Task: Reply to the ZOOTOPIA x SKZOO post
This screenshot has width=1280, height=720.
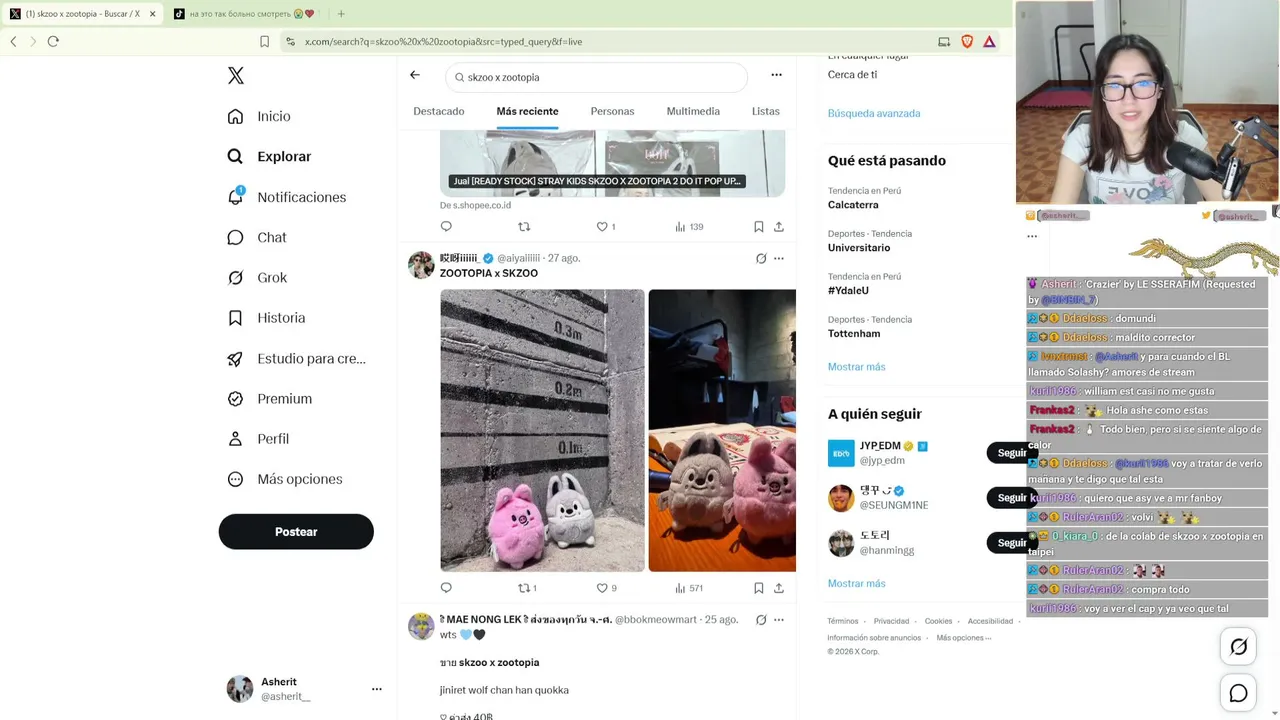Action: [446, 588]
